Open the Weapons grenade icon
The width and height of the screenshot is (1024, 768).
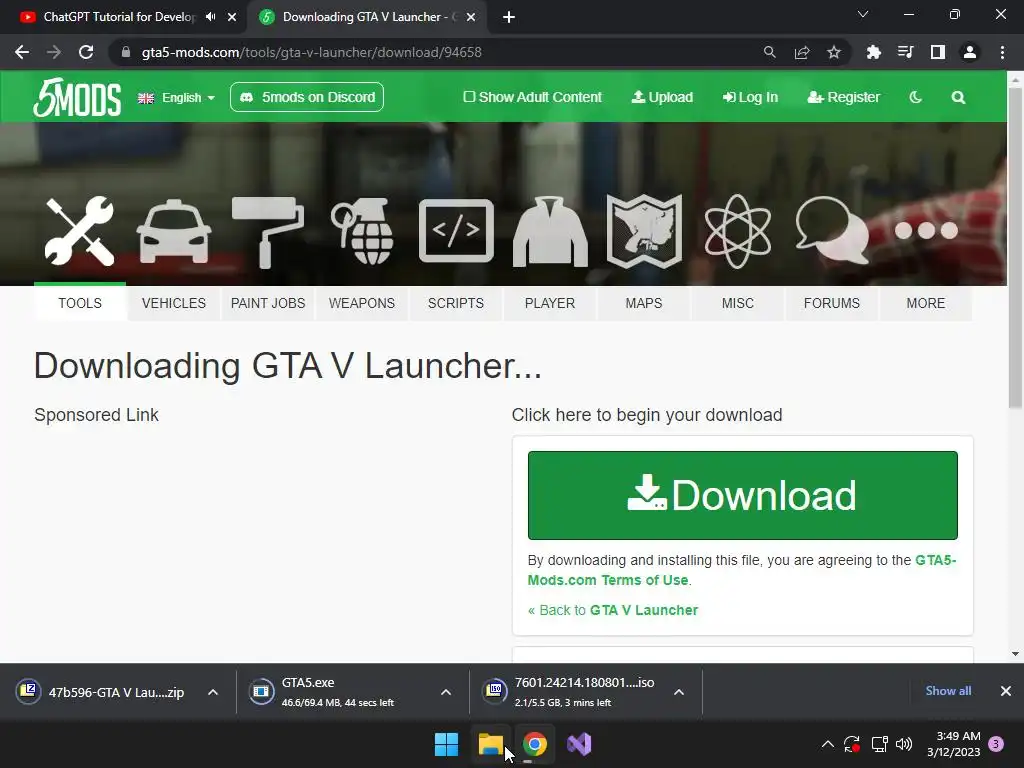tap(362, 231)
